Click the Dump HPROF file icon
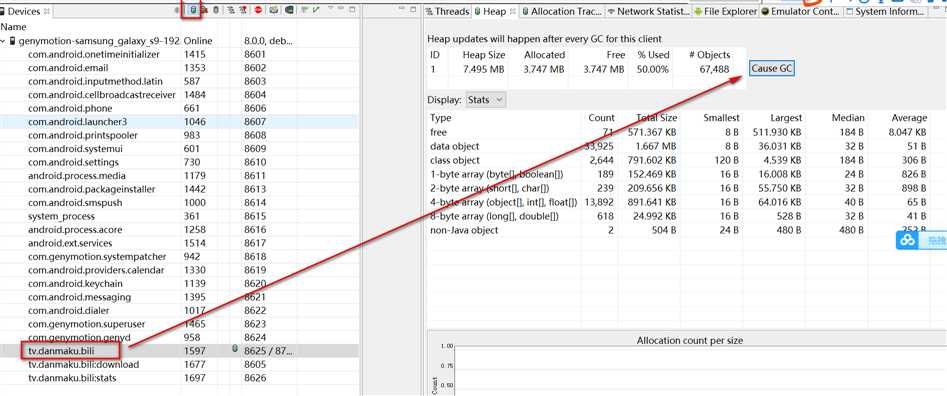The height and width of the screenshot is (396, 947). pyautogui.click(x=205, y=10)
